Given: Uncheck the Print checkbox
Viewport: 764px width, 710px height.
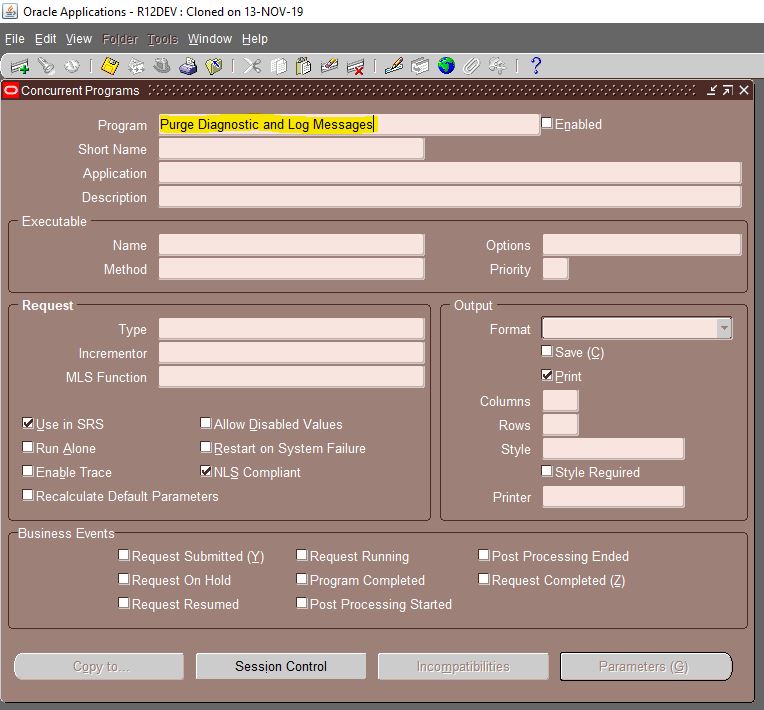Looking at the screenshot, I should (x=547, y=375).
